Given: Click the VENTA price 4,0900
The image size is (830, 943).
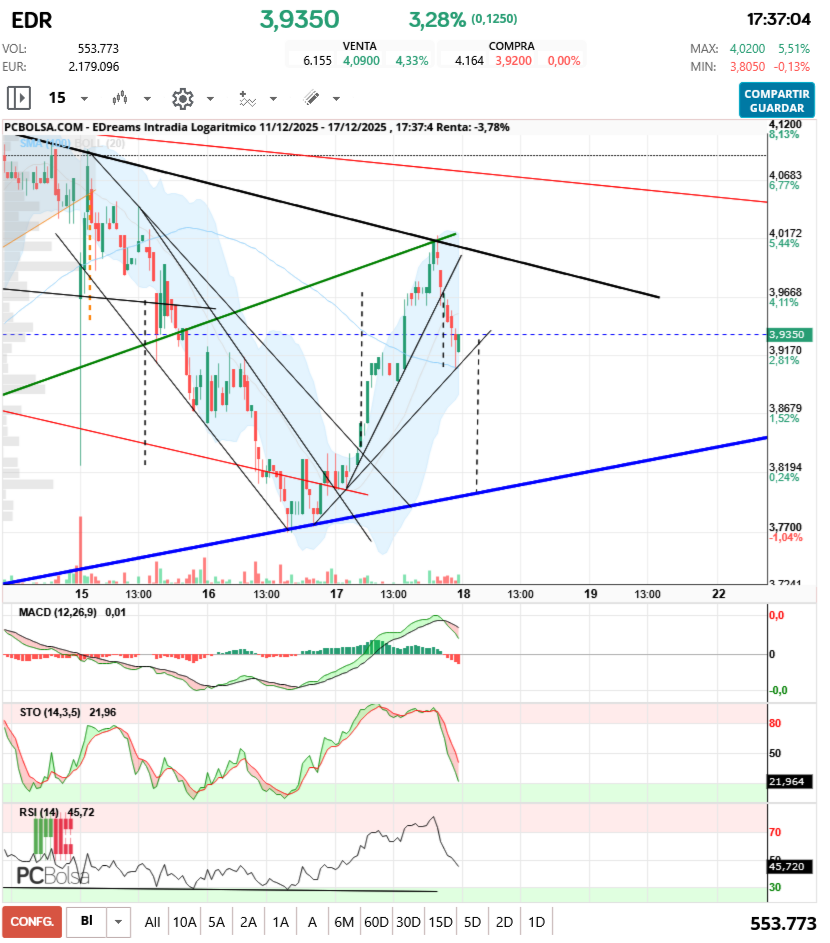Looking at the screenshot, I should pyautogui.click(x=361, y=61).
